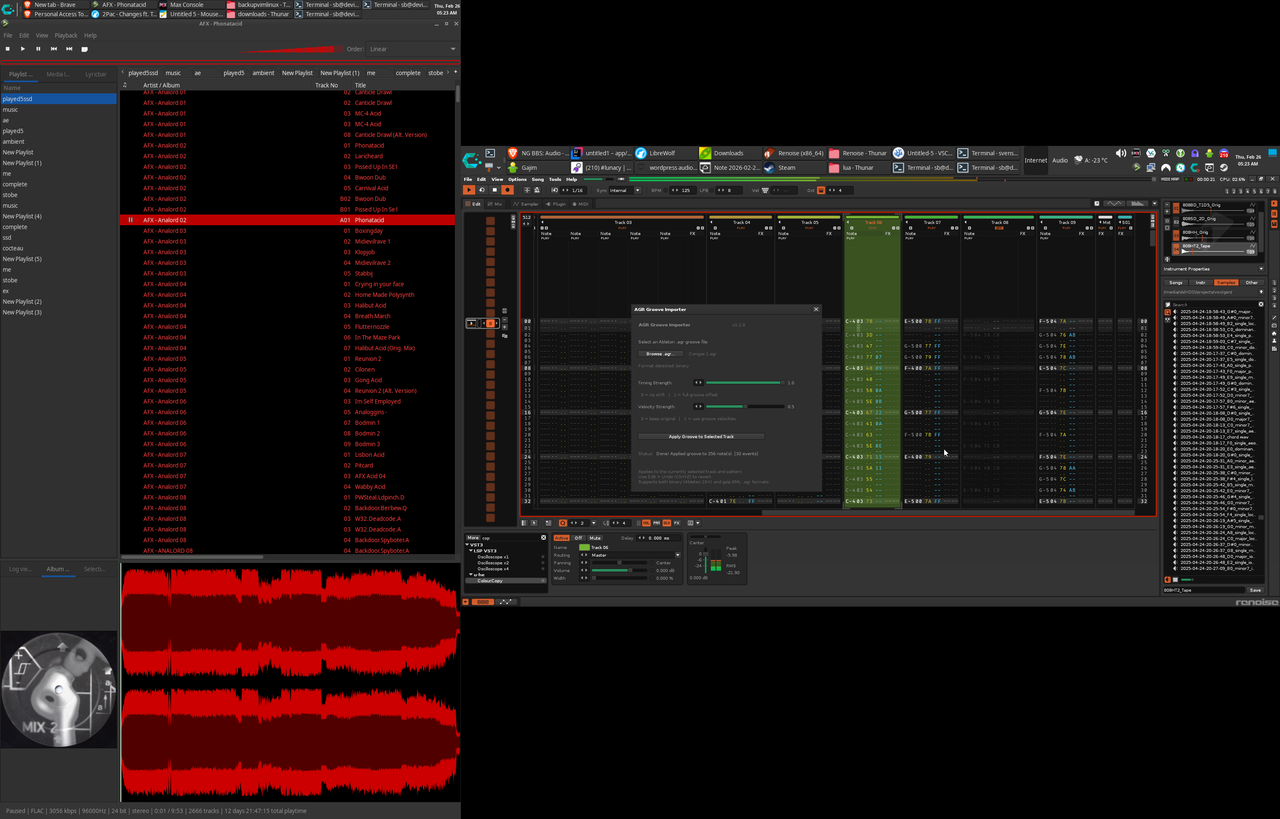Select the track 'Flutternozzle' in playlist

(372, 327)
